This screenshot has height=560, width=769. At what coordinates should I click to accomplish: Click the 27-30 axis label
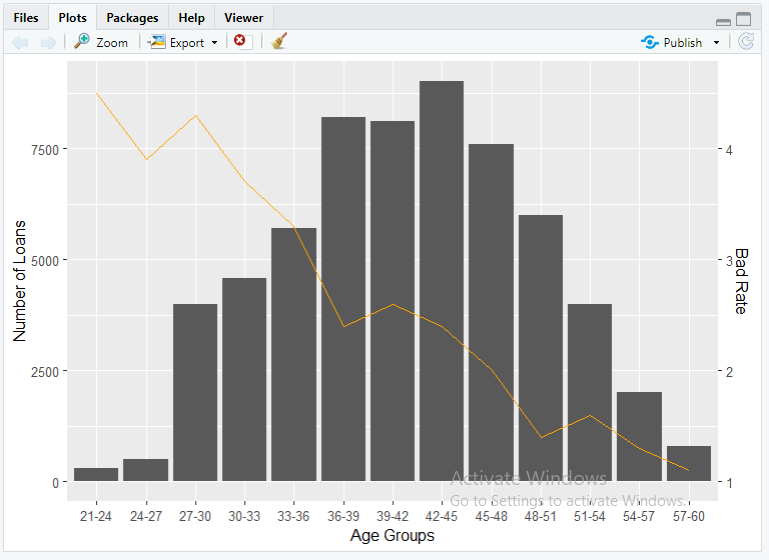point(195,516)
